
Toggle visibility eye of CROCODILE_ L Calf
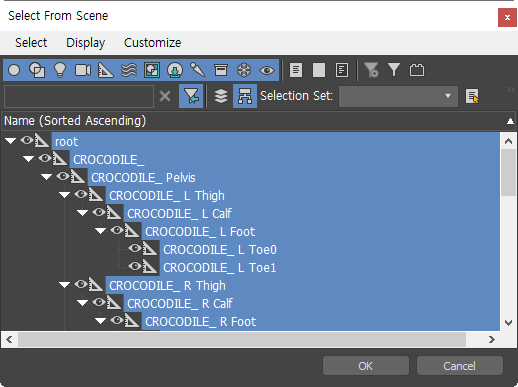(x=99, y=212)
